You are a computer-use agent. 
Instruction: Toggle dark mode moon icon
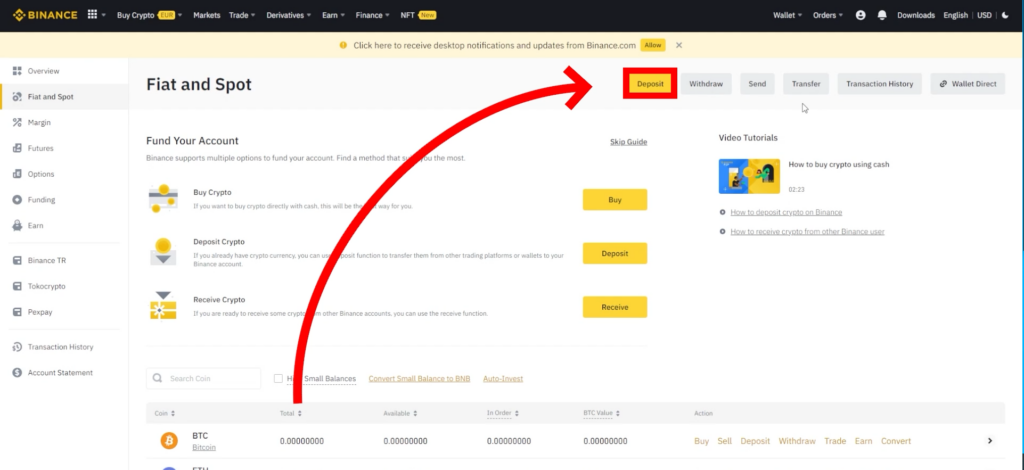[1005, 15]
